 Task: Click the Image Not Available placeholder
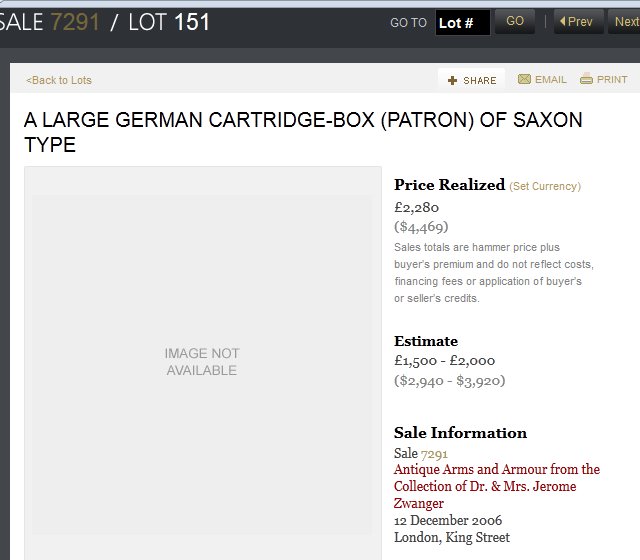click(x=202, y=362)
